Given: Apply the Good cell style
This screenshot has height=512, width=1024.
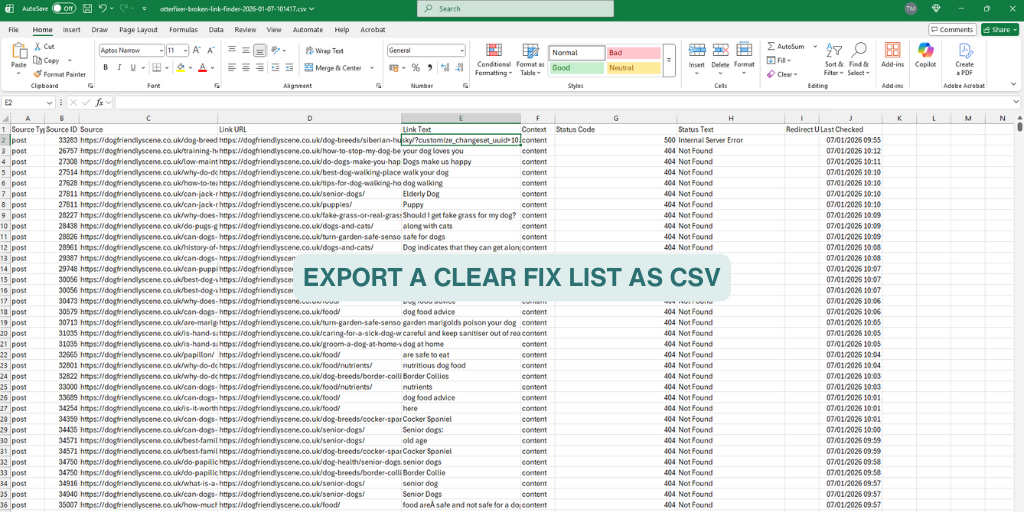Looking at the screenshot, I should pos(577,68).
